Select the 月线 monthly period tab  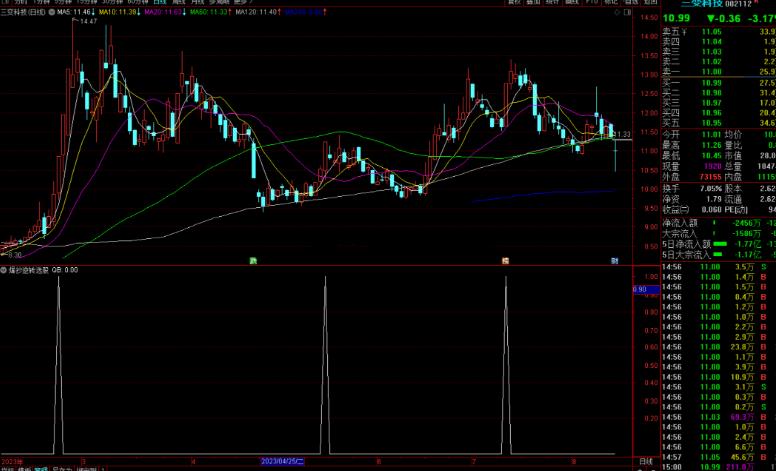(x=198, y=2)
